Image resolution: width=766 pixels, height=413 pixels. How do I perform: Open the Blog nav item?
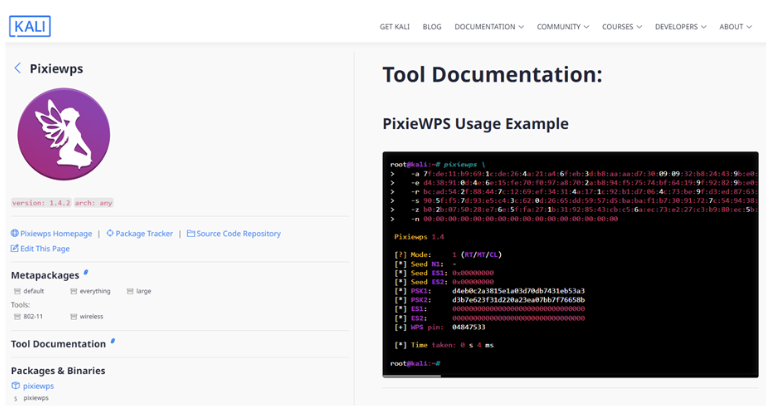pyautogui.click(x=432, y=27)
